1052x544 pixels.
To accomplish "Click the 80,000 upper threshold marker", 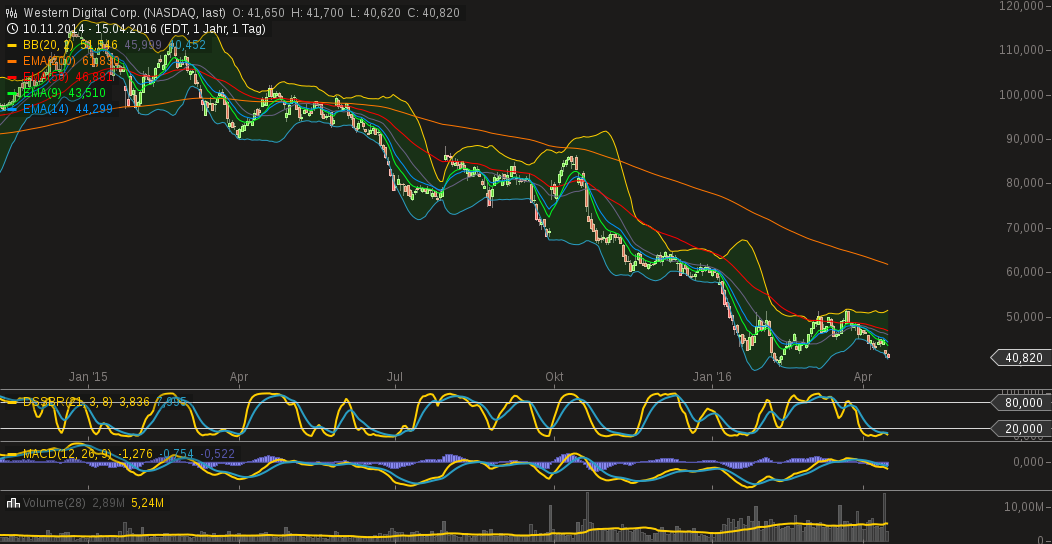I will pyautogui.click(x=1023, y=403).
